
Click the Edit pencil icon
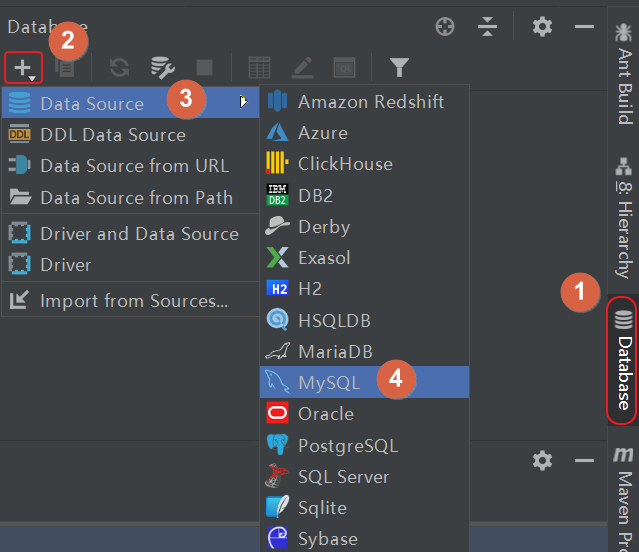pos(303,68)
